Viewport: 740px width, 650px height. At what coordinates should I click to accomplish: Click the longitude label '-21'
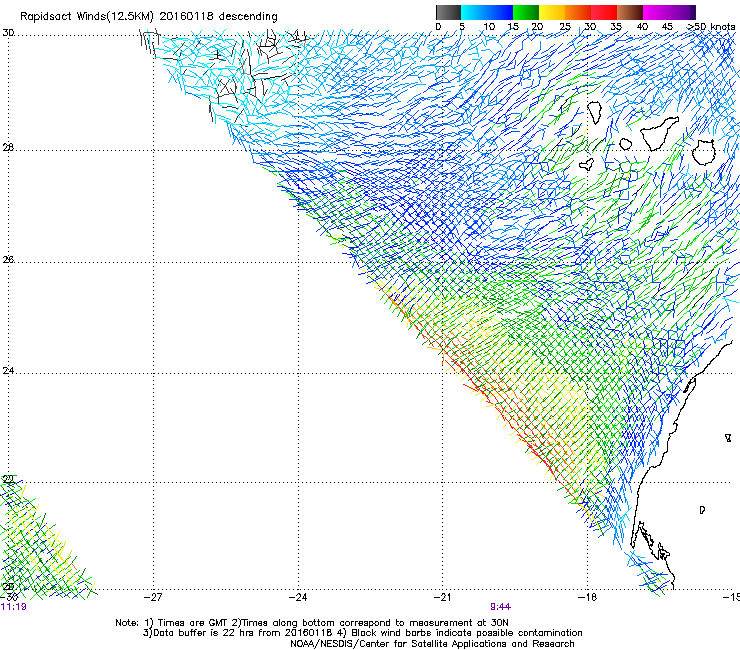tap(442, 597)
